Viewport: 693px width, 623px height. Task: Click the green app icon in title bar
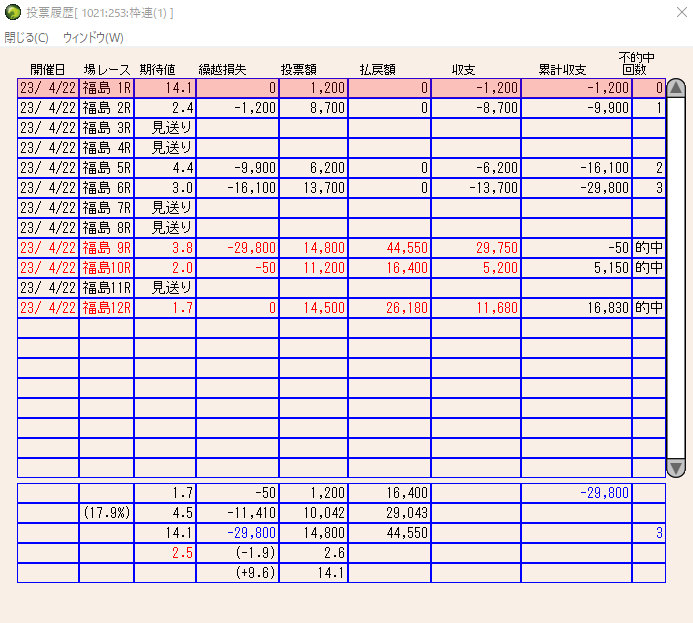coord(13,12)
